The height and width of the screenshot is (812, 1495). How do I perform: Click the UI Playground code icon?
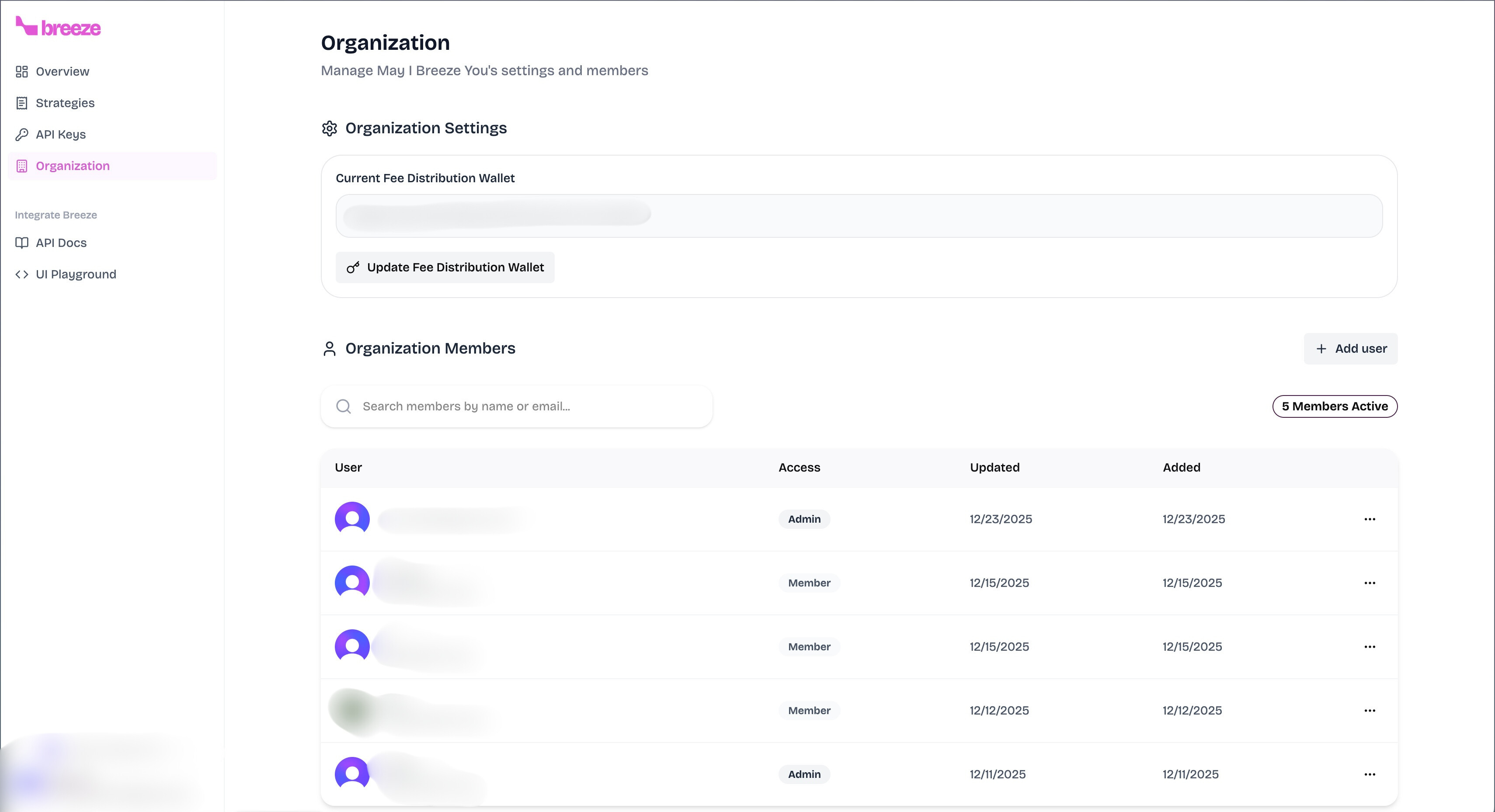tap(21, 274)
